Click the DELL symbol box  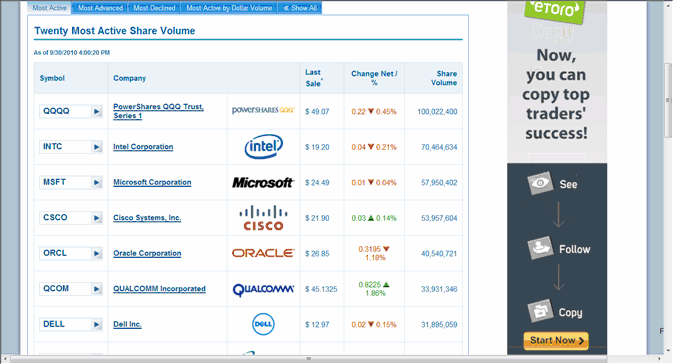70,325
